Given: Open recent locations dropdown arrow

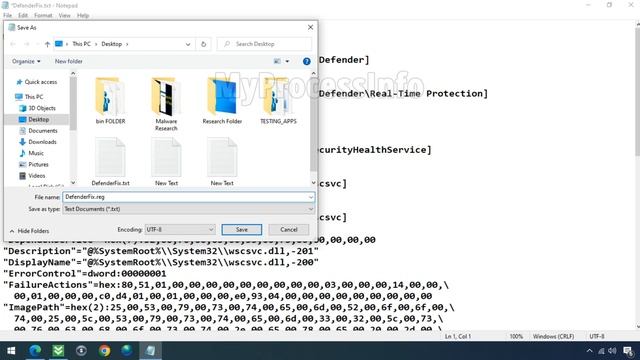Looking at the screenshot, I should pyautogui.click(x=37, y=44).
